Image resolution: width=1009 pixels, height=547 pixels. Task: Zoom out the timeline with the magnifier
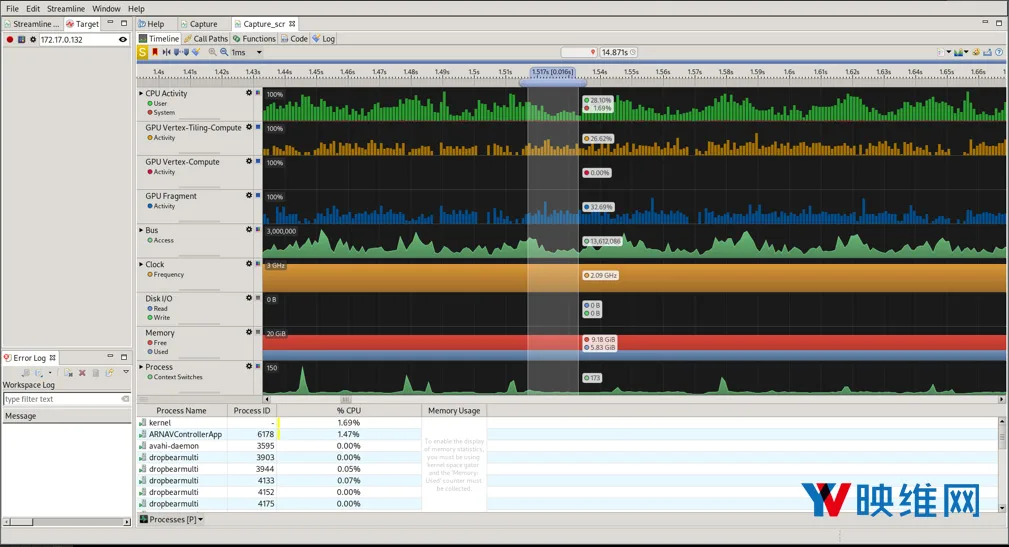point(224,52)
